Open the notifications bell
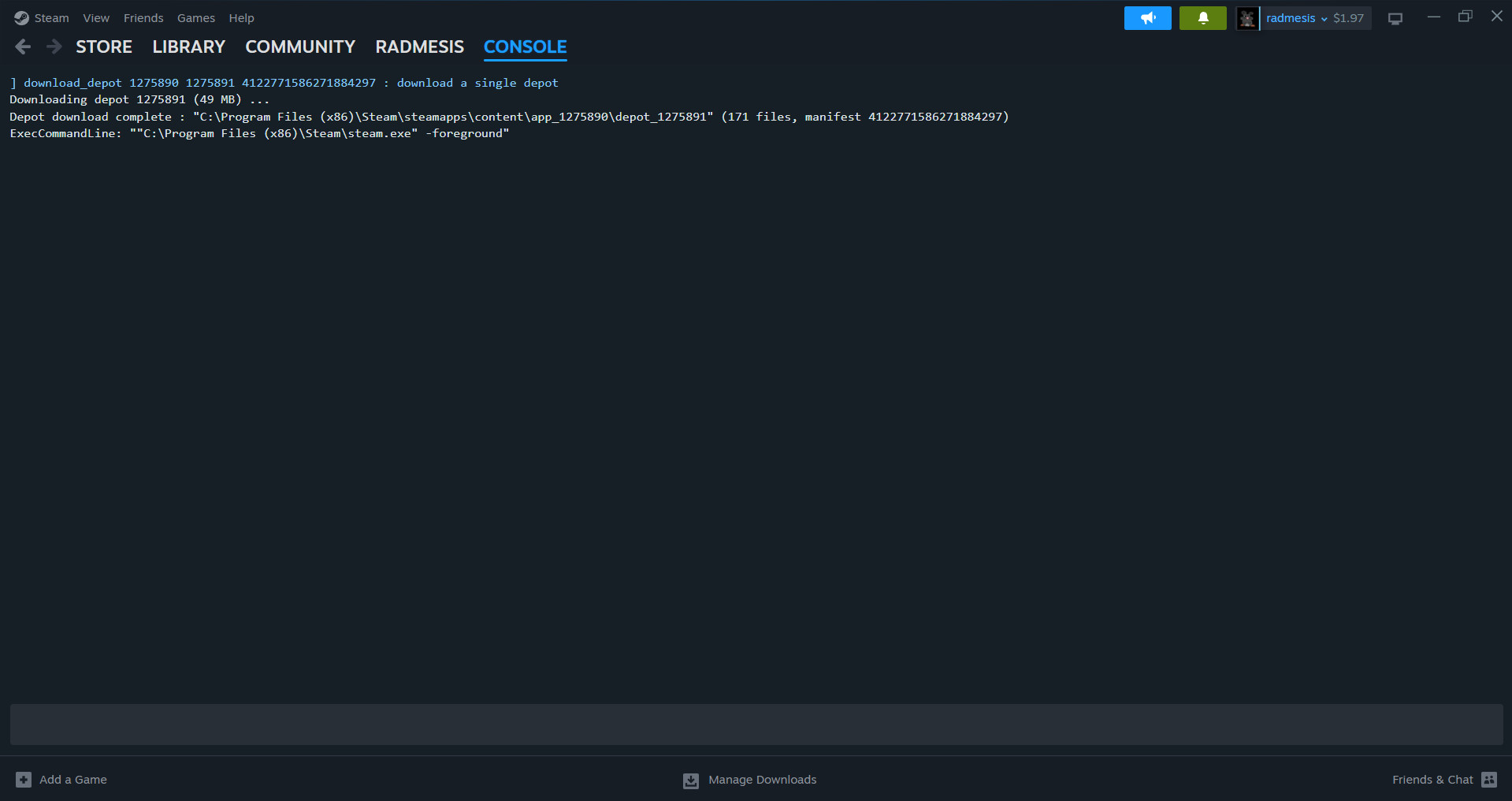 [1202, 18]
